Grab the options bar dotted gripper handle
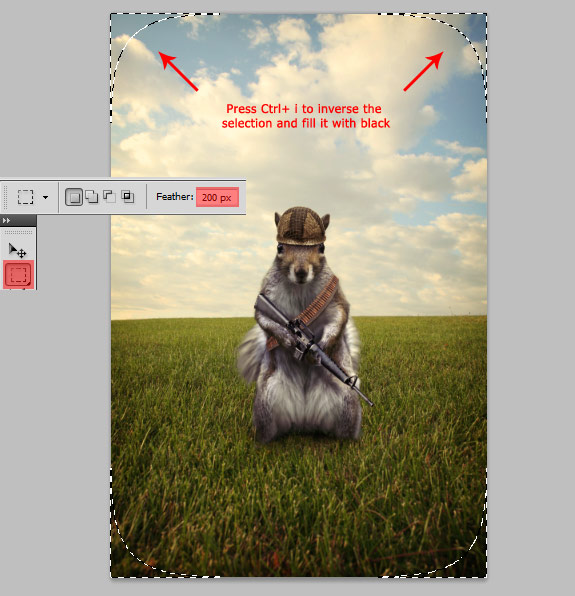Image resolution: width=575 pixels, height=596 pixels. click(x=5, y=197)
